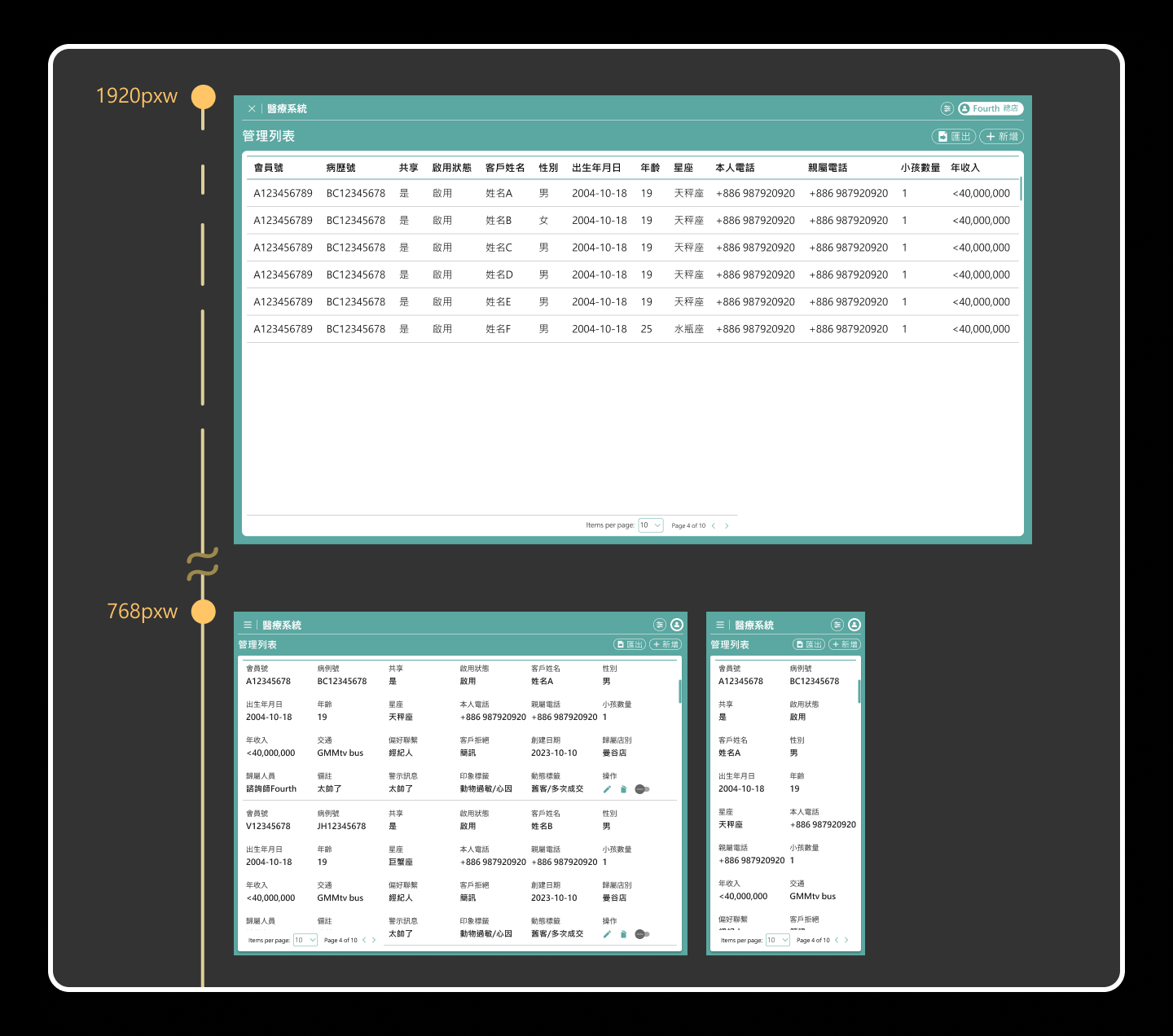Click the Fourth 總店 account button
The height and width of the screenshot is (1036, 1173).
[990, 108]
